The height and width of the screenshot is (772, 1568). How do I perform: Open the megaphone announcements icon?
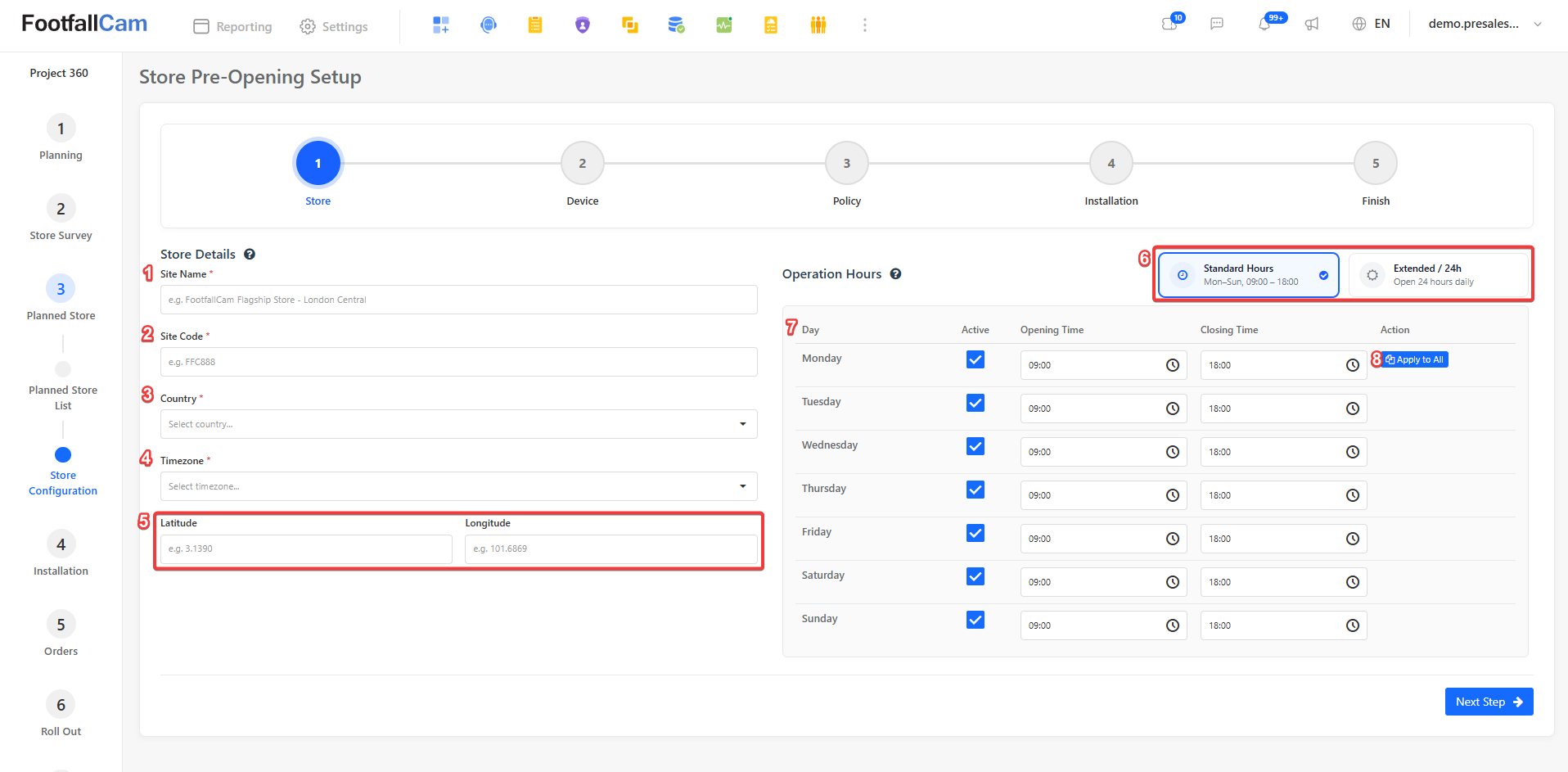(1312, 24)
